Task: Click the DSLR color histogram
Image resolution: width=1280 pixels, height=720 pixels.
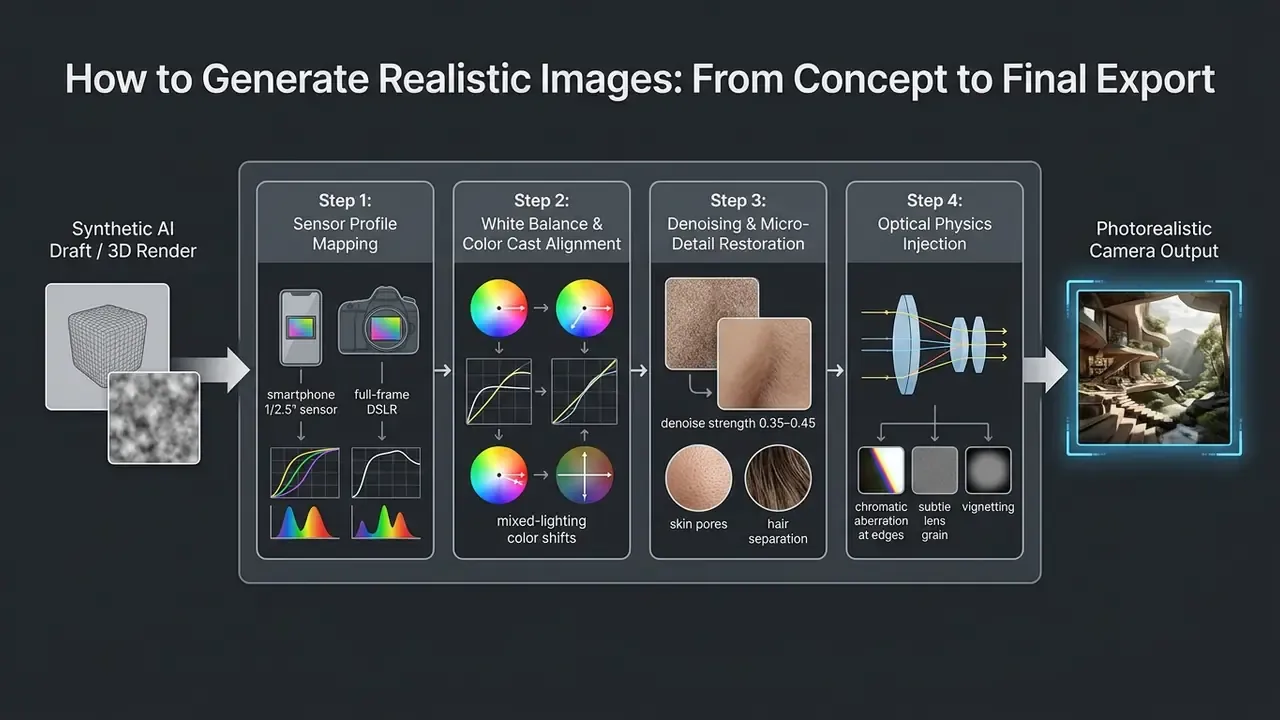Action: pyautogui.click(x=386, y=522)
